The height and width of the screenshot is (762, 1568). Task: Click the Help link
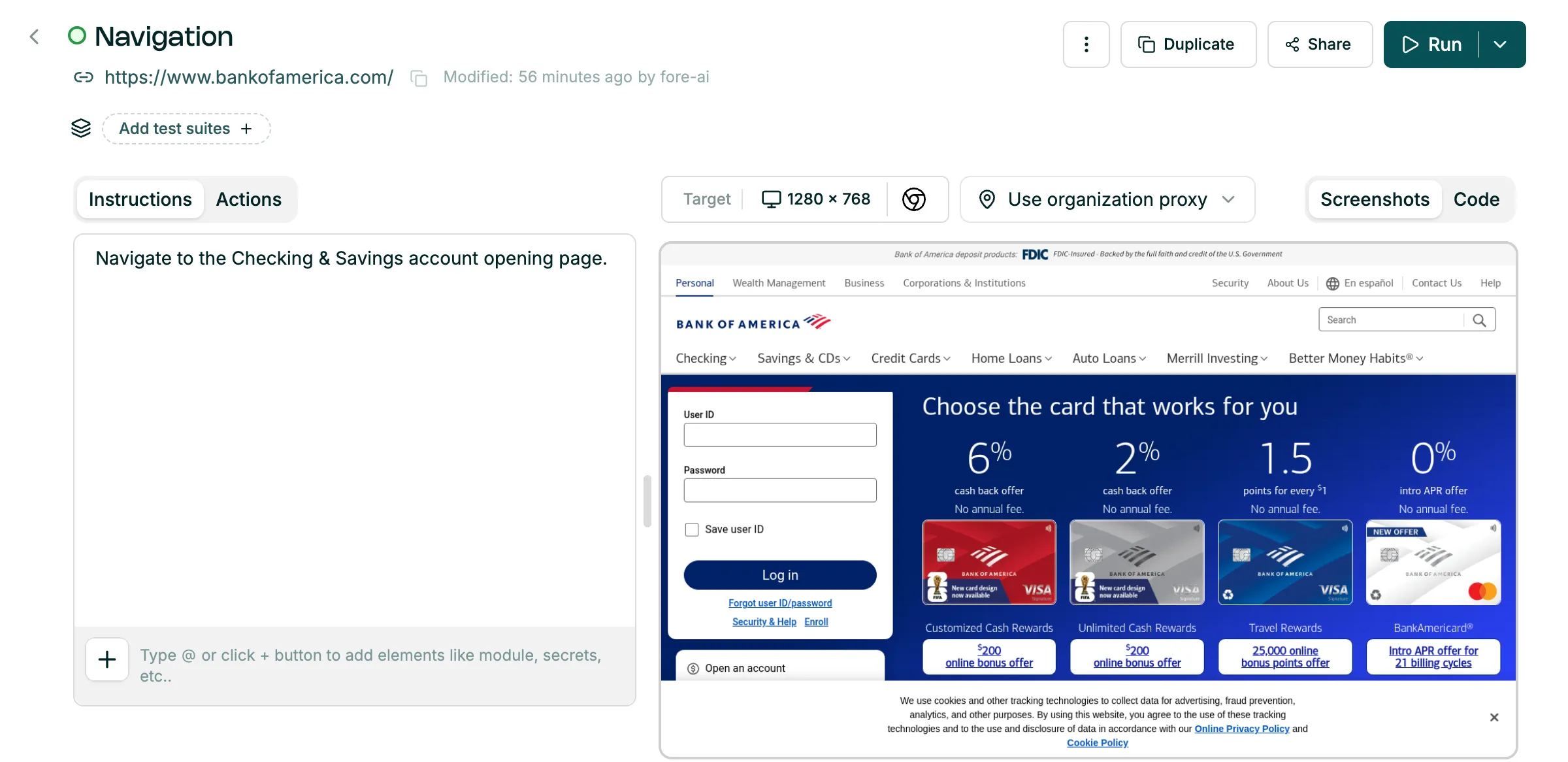[x=1490, y=283]
